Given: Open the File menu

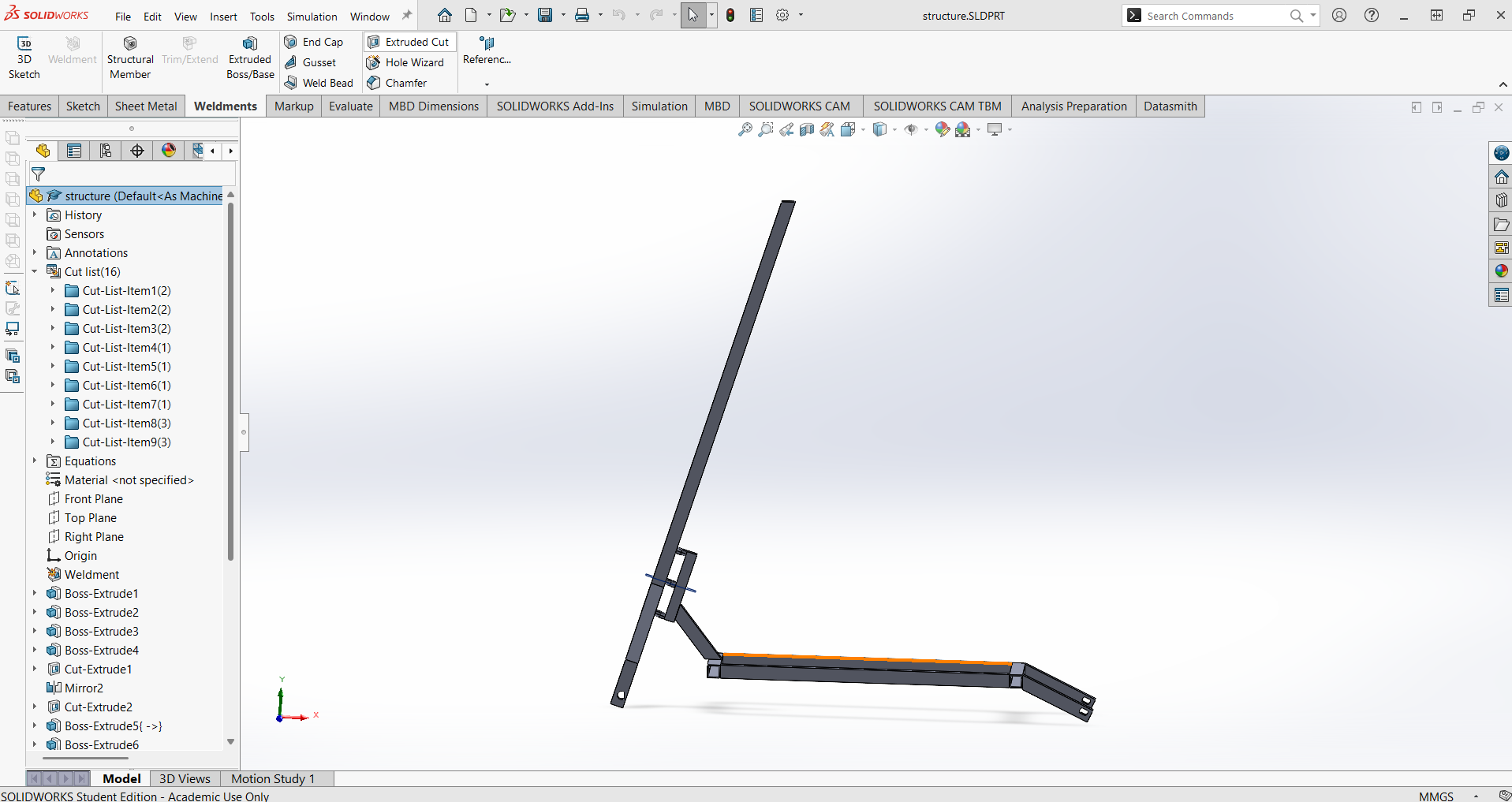Looking at the screenshot, I should click(123, 17).
